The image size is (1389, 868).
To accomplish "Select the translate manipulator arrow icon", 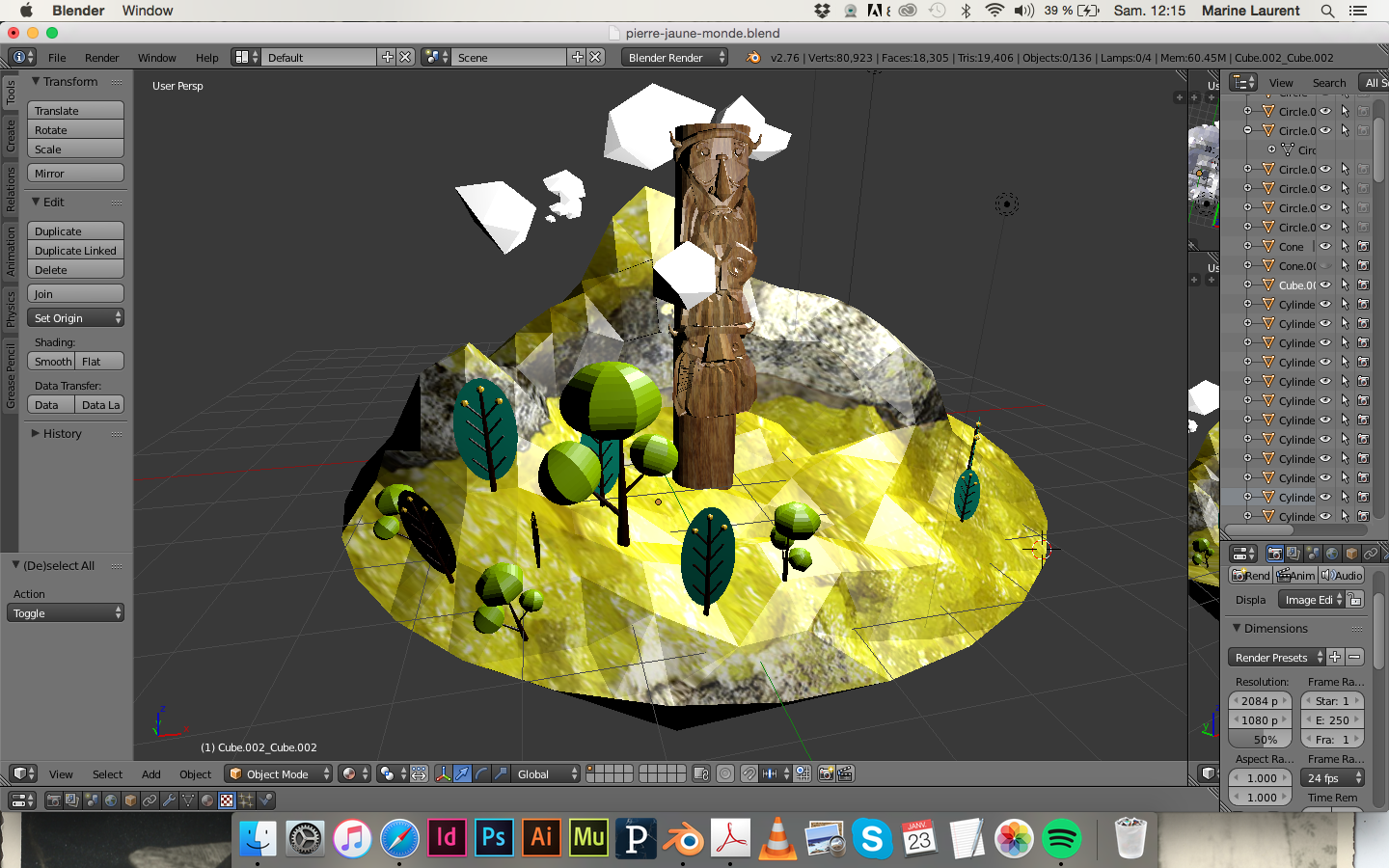I will pyautogui.click(x=462, y=773).
